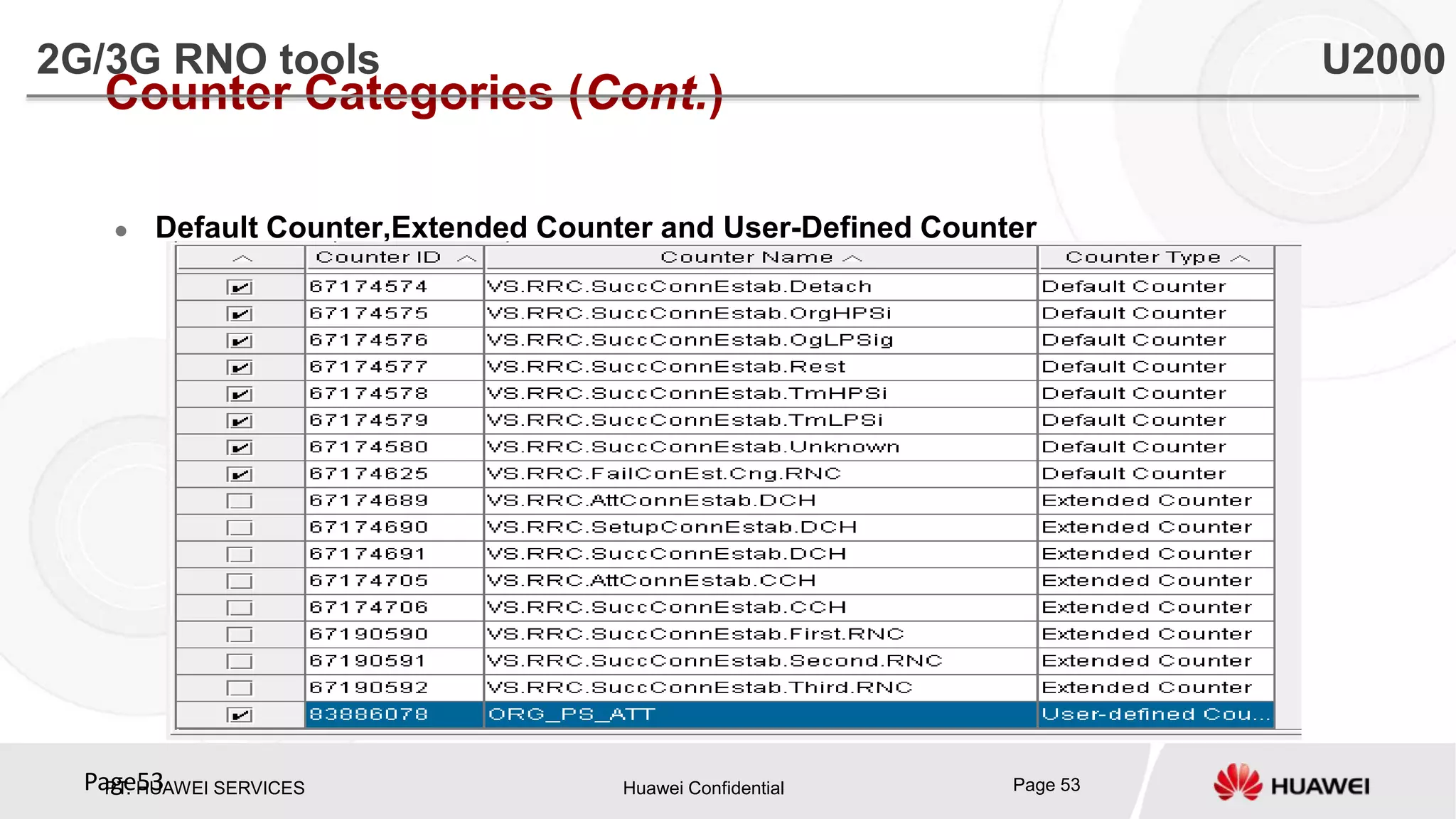Select the ORG_PS_ATT counter name

[x=761, y=714]
